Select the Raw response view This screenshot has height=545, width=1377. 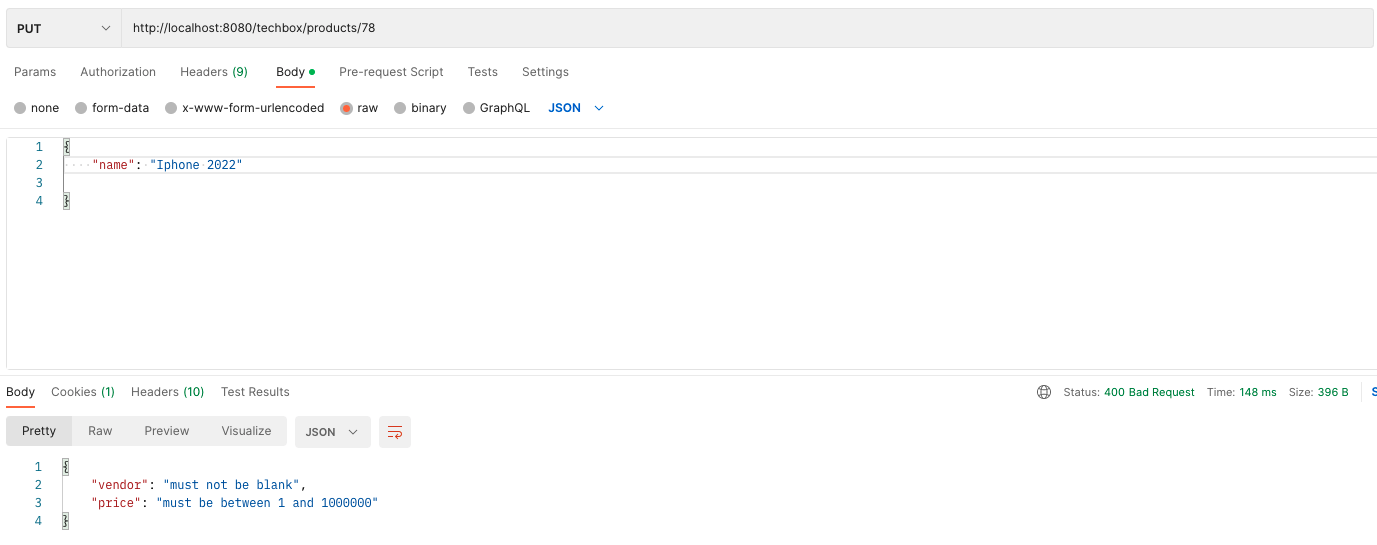click(x=100, y=431)
